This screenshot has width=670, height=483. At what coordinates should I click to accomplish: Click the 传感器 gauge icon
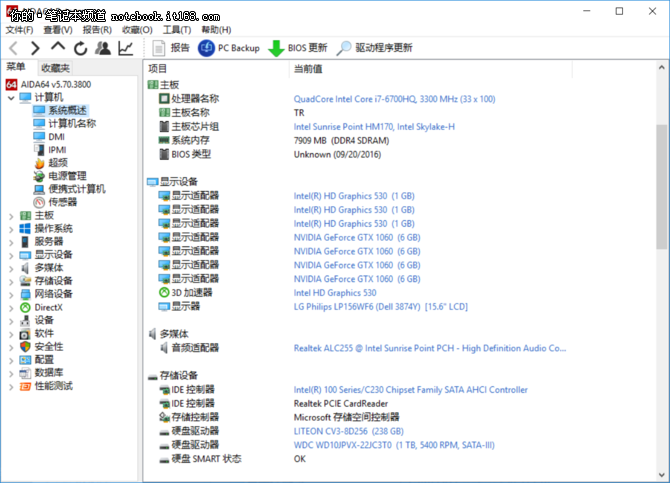(x=39, y=202)
